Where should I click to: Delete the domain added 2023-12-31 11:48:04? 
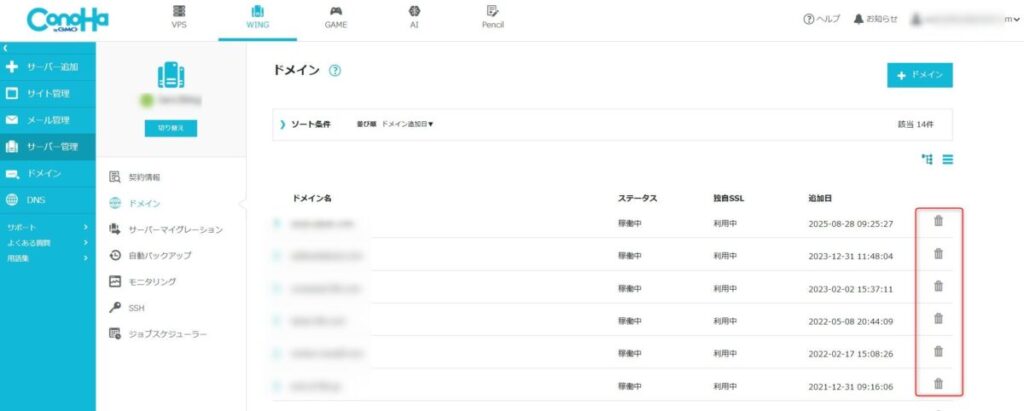pos(938,254)
